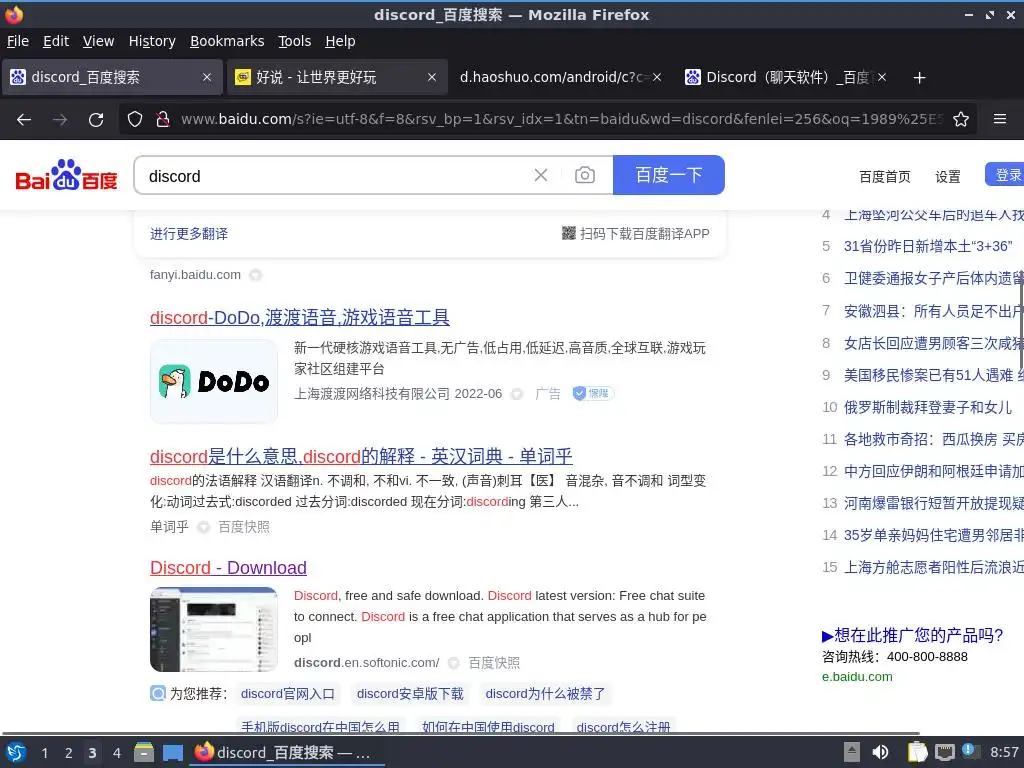Open the eject/removable media tray icon
The height and width of the screenshot is (768, 1024).
point(852,752)
